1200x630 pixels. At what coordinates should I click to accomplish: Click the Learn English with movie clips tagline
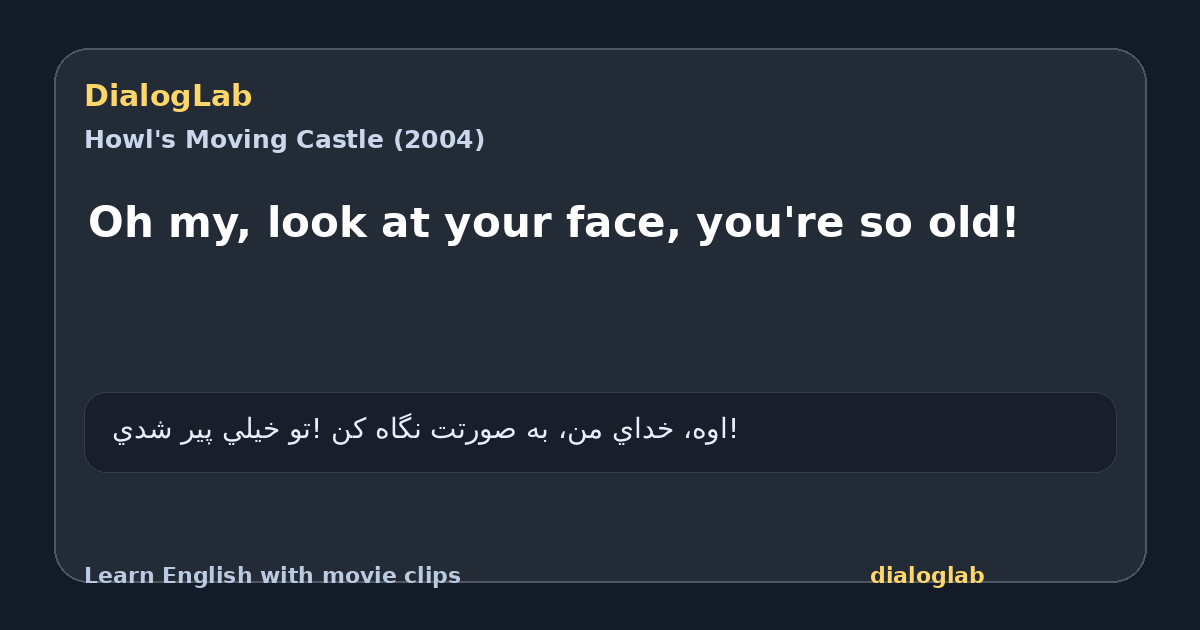click(x=272, y=576)
